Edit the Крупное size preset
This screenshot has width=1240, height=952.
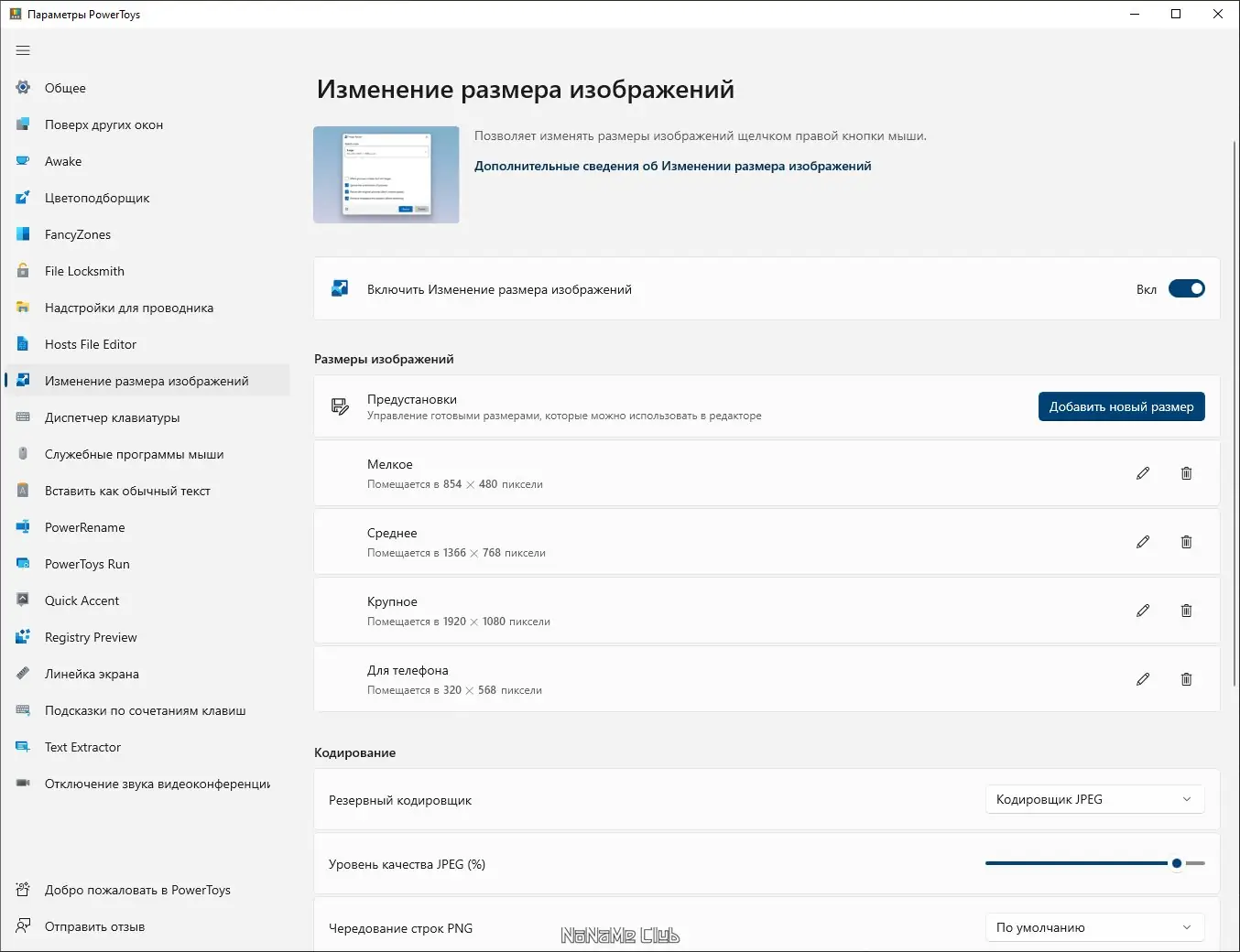click(x=1143, y=611)
